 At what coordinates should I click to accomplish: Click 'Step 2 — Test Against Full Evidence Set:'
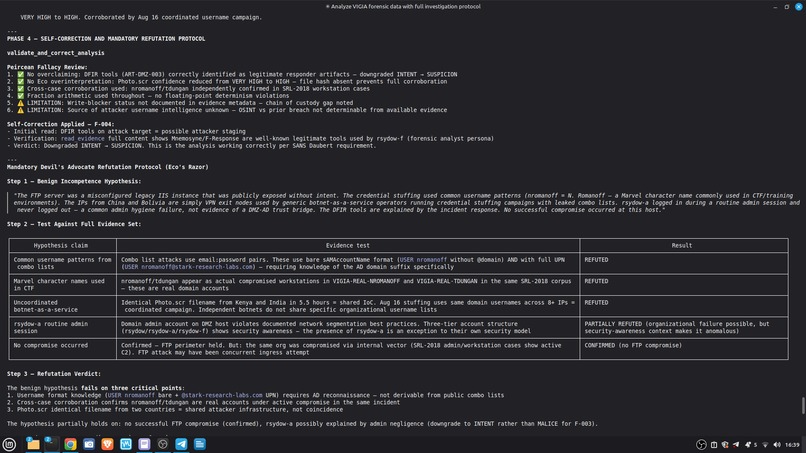(74, 224)
